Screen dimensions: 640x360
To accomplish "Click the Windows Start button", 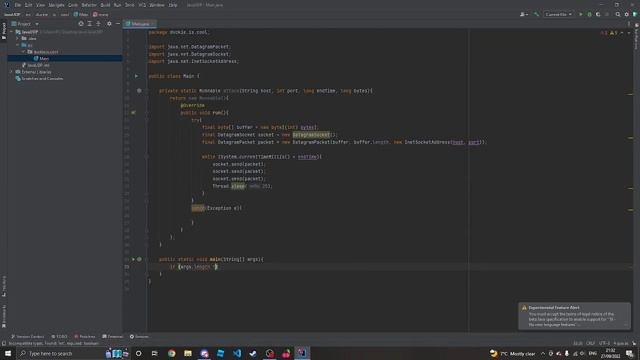I will [x=8, y=353].
